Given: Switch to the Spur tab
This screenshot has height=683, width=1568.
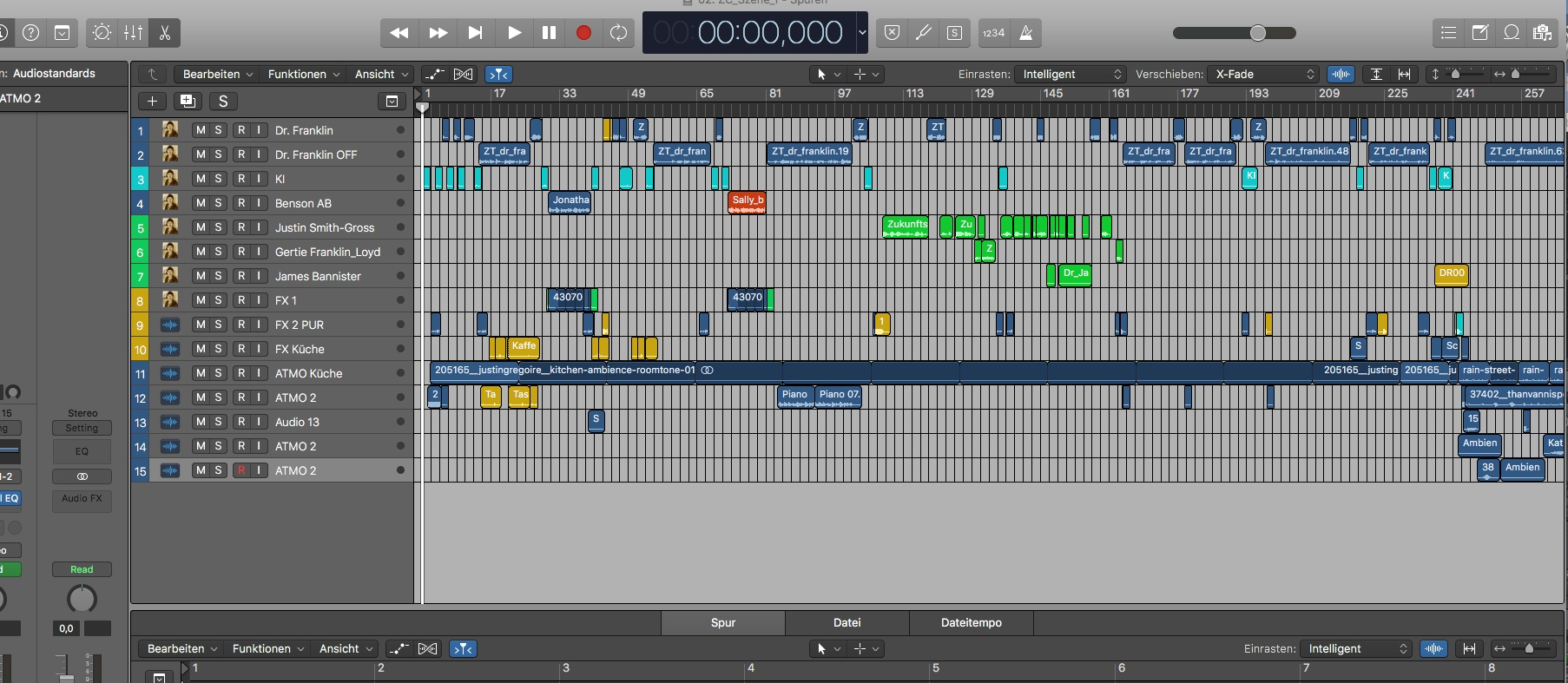Looking at the screenshot, I should coord(723,623).
